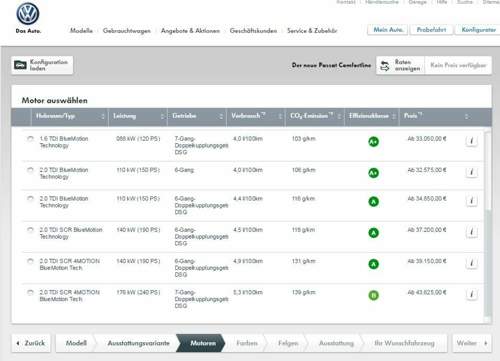The image size is (500, 361).
Task: Click the Probefahrt button
Action: pyautogui.click(x=431, y=30)
